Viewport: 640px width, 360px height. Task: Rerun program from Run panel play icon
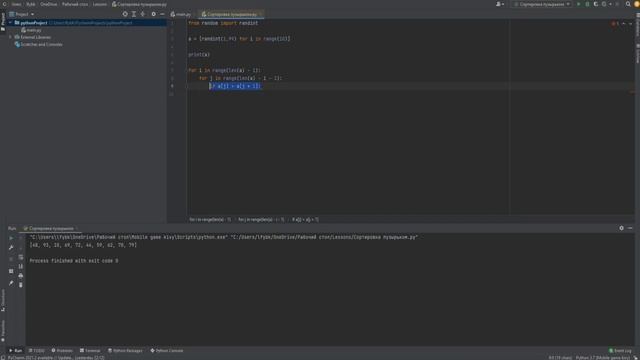point(11,238)
